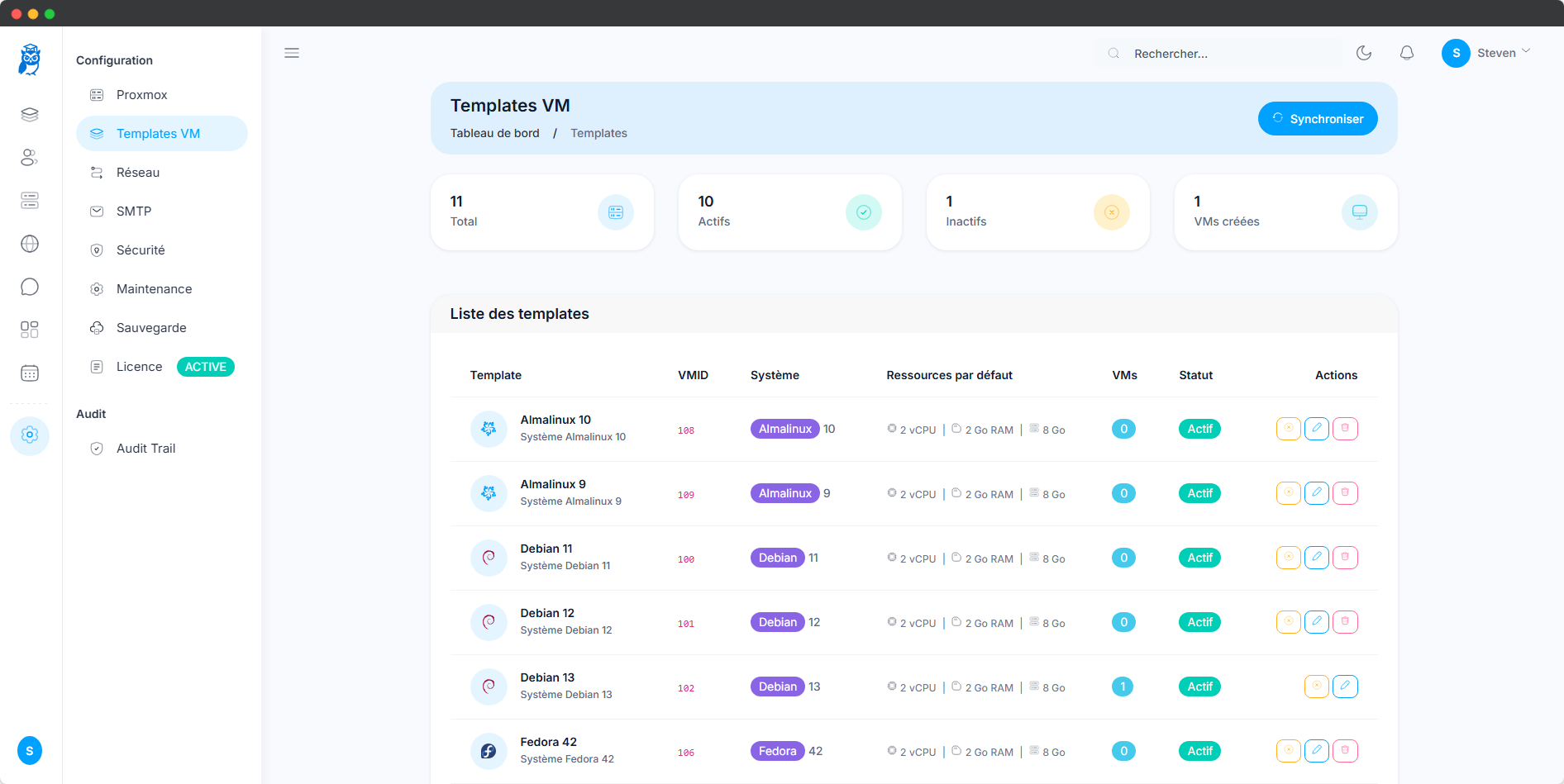
Task: Select the globe network icon in the sidebar
Action: tap(30, 244)
